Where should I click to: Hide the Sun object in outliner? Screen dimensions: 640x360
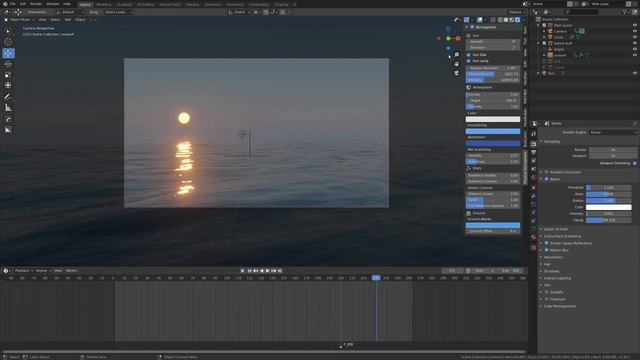pyautogui.click(x=635, y=73)
